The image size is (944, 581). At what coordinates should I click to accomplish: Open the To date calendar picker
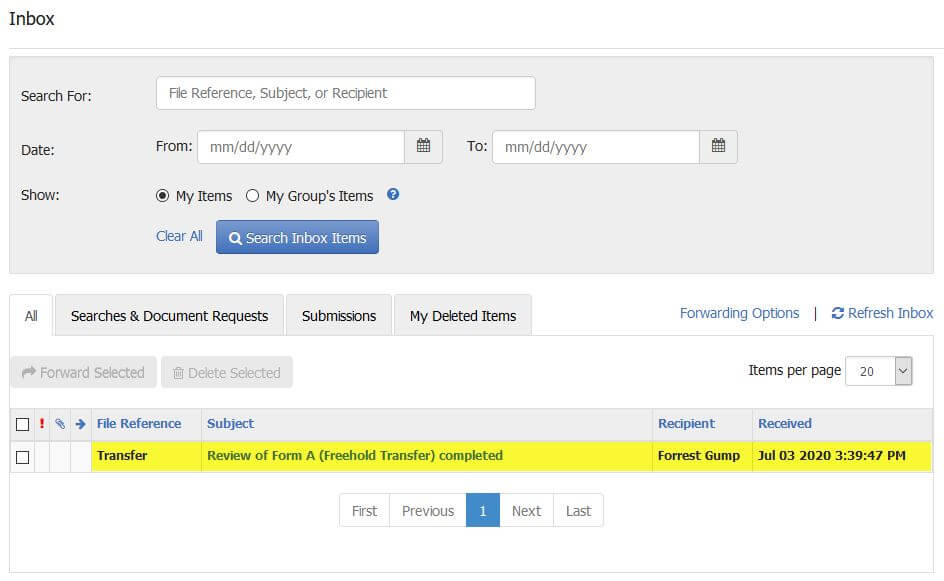pos(718,146)
